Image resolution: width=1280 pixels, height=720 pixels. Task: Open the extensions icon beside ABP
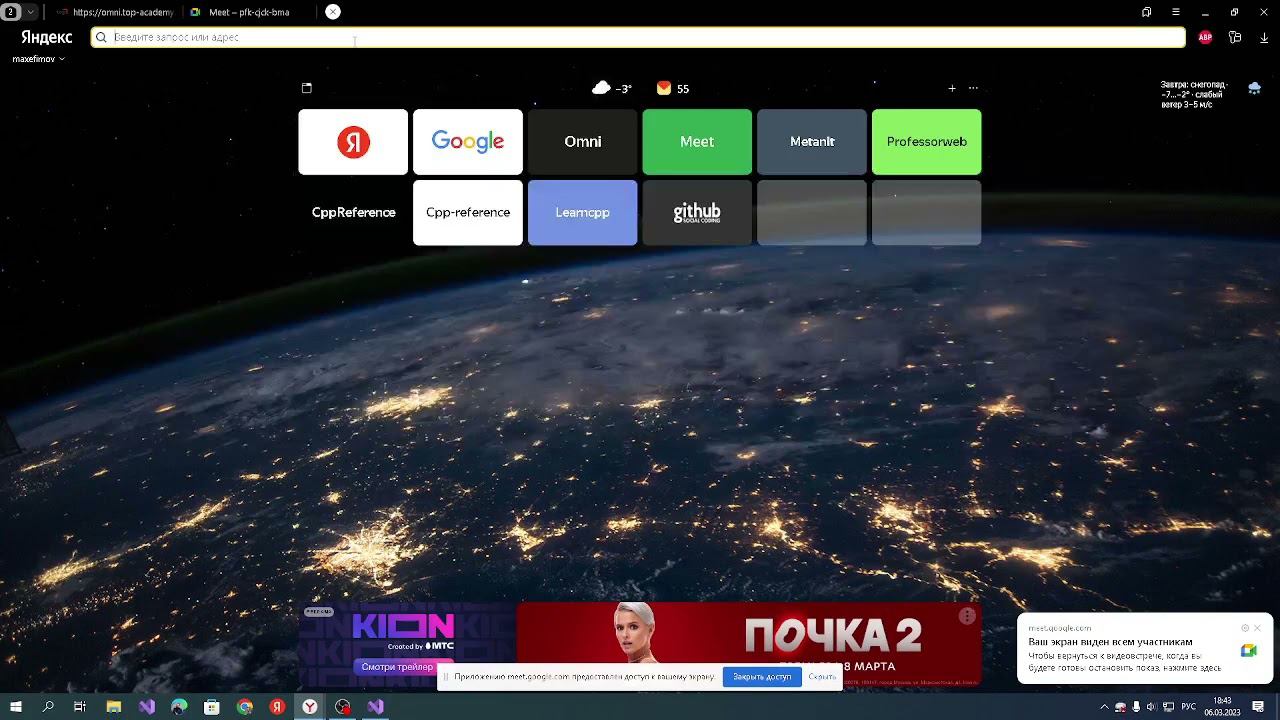(1235, 37)
